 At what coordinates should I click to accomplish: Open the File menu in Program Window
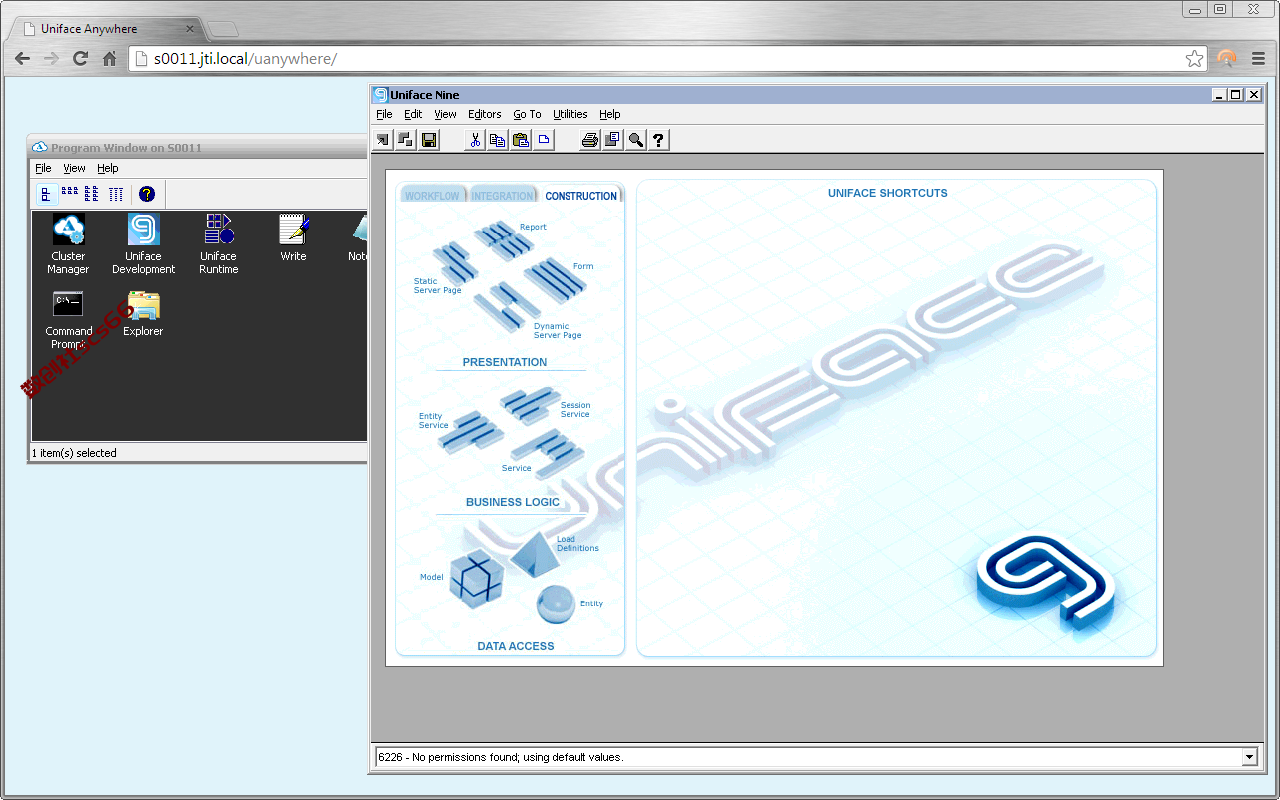(x=43, y=168)
